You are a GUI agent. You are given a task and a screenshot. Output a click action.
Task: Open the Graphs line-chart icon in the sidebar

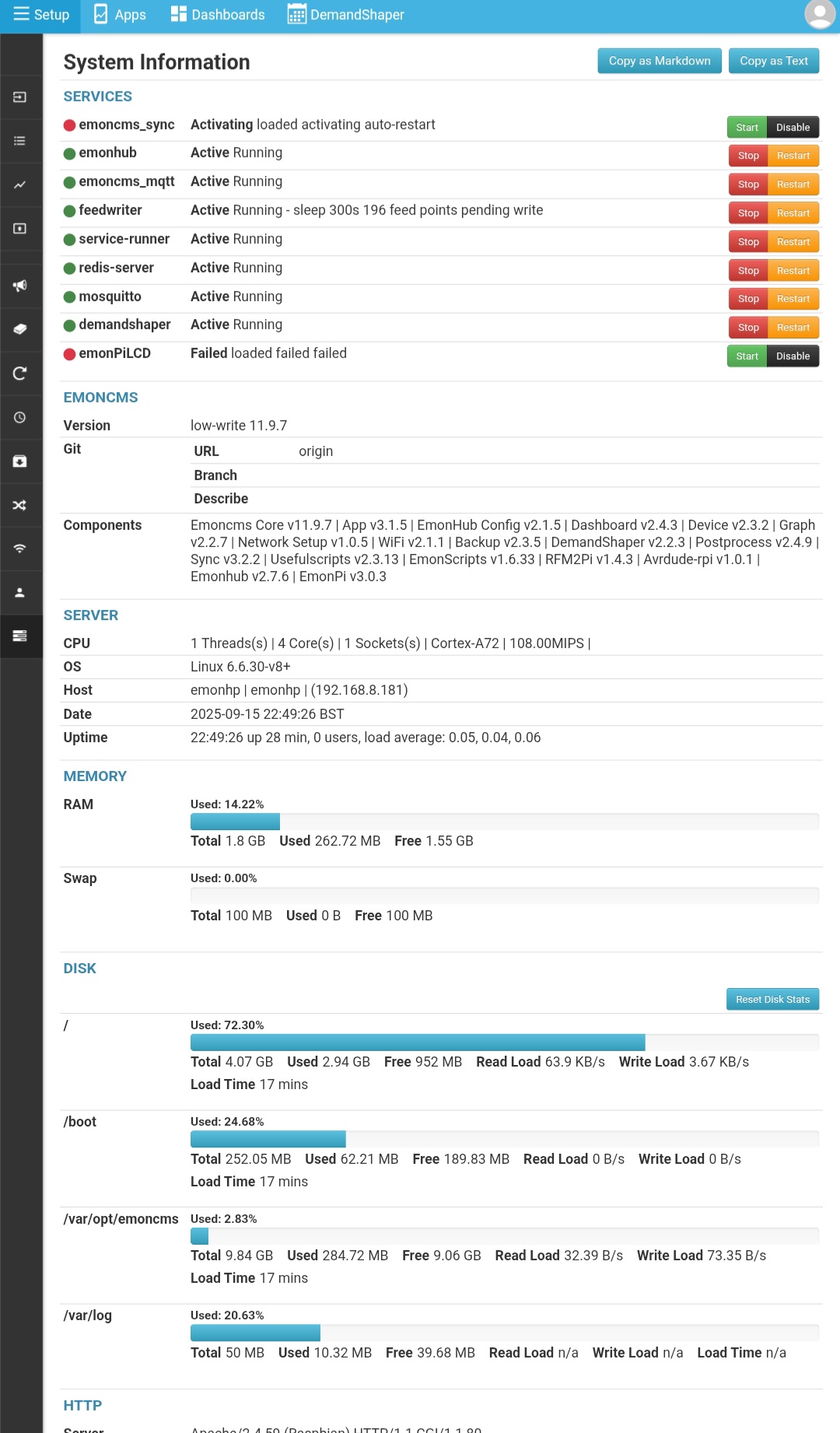[20, 185]
